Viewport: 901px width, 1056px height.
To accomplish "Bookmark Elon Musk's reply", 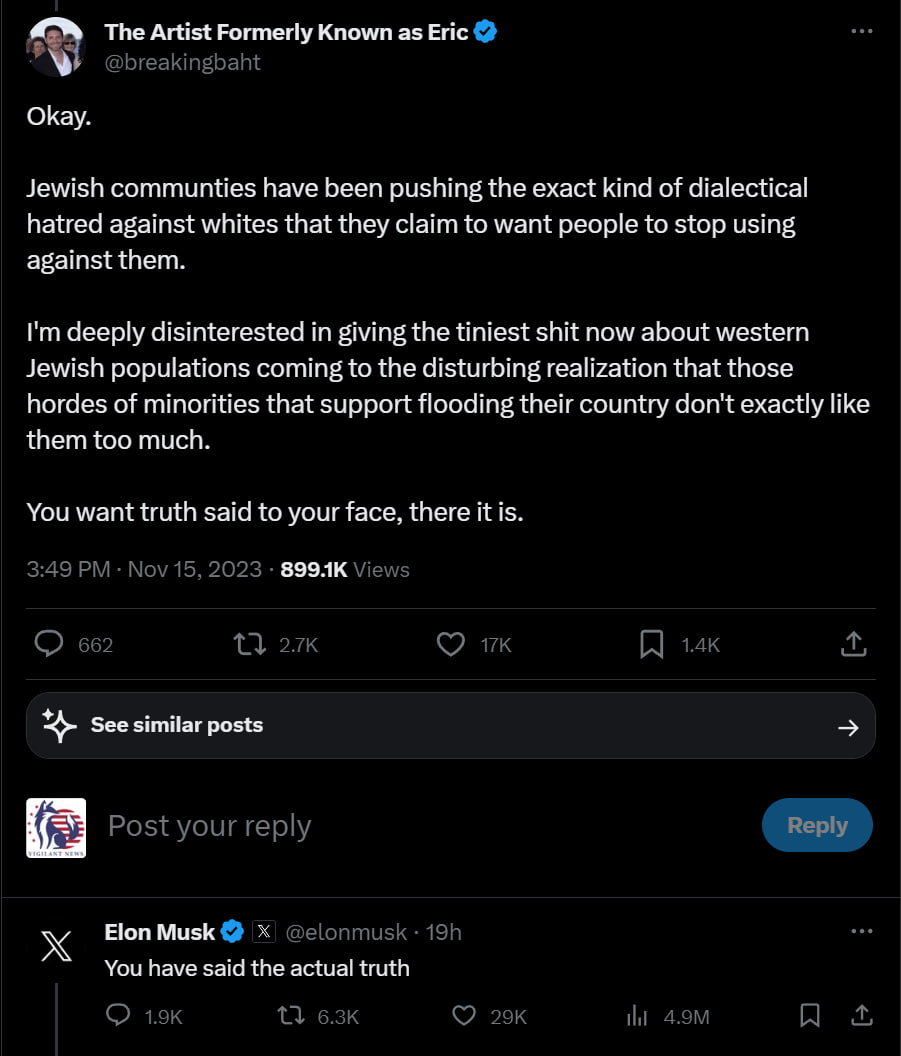I will [810, 1016].
